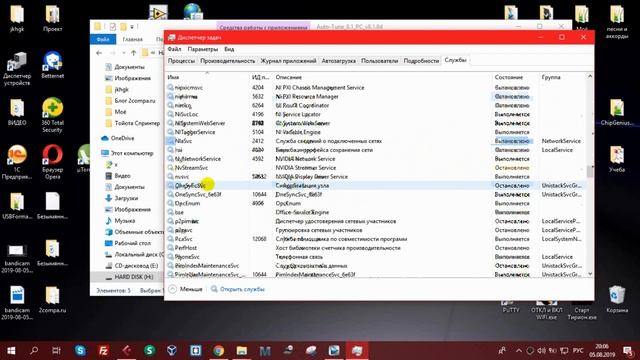Go back in File Explorer
Screen dimensions: 640x360
tap(99, 53)
